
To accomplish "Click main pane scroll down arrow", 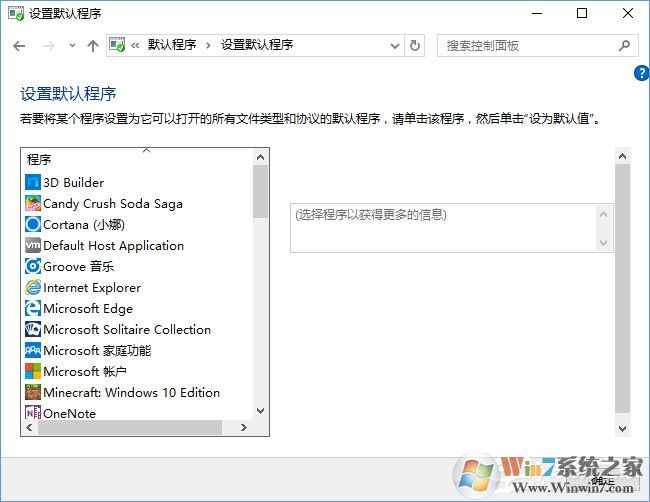I will pos(622,429).
